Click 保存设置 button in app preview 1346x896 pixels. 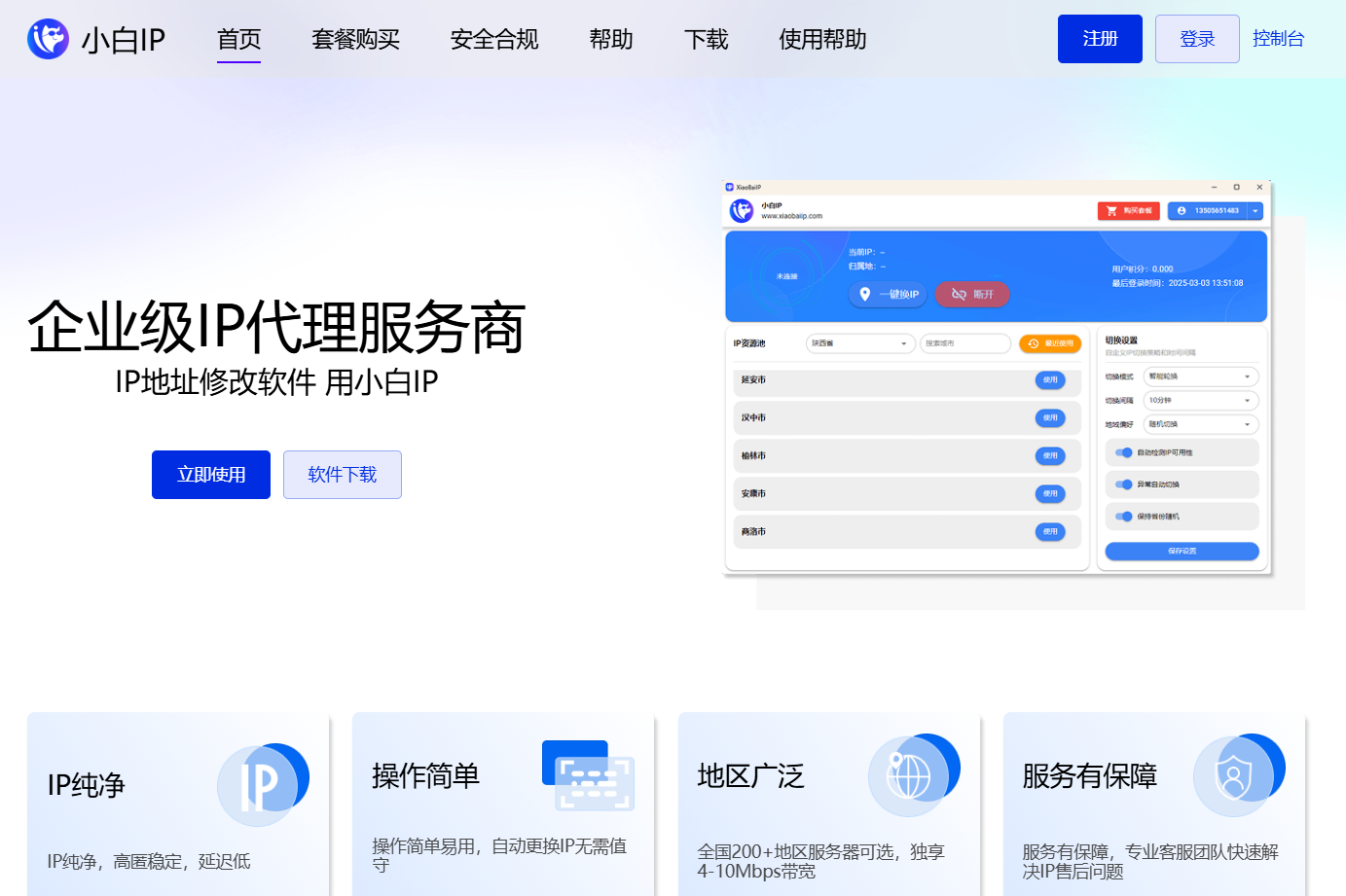pyautogui.click(x=1182, y=551)
